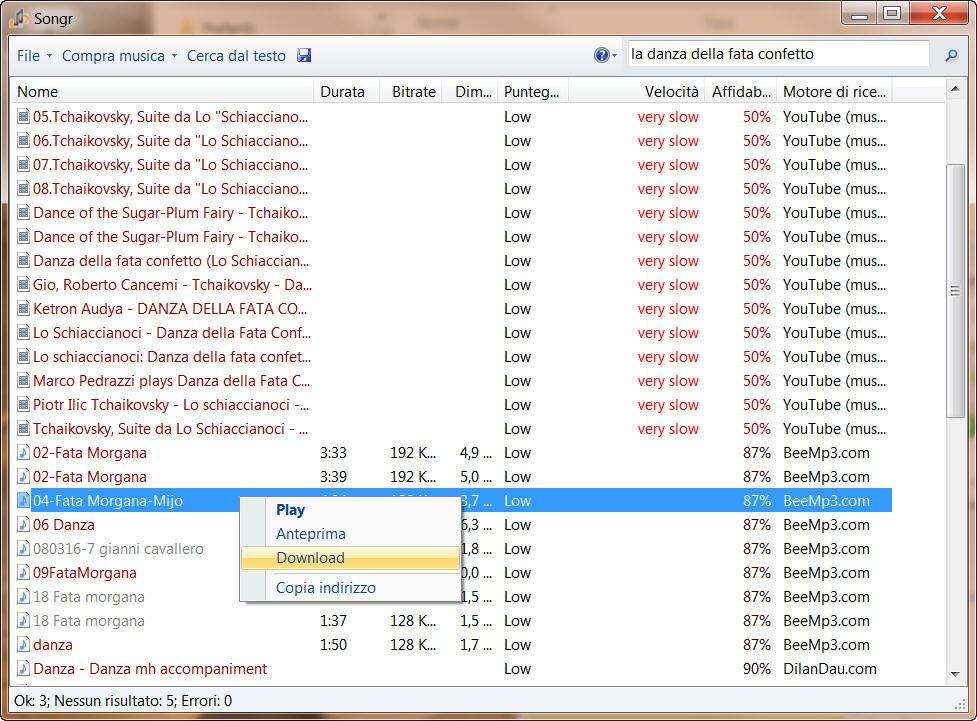This screenshot has width=977, height=721.
Task: Click 1:50 duration of danza row
Action: (x=333, y=644)
